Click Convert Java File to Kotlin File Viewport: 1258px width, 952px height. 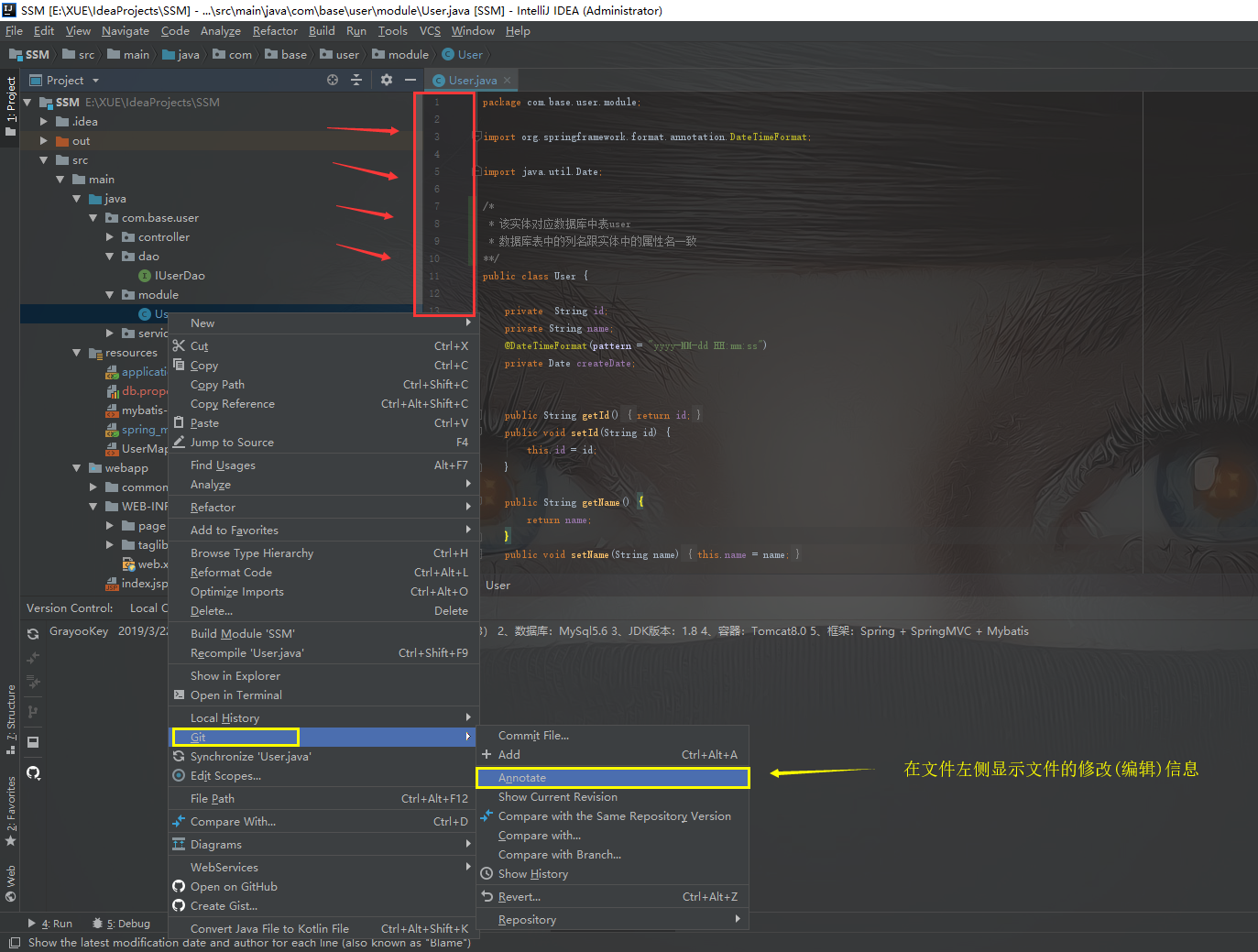(x=323, y=927)
